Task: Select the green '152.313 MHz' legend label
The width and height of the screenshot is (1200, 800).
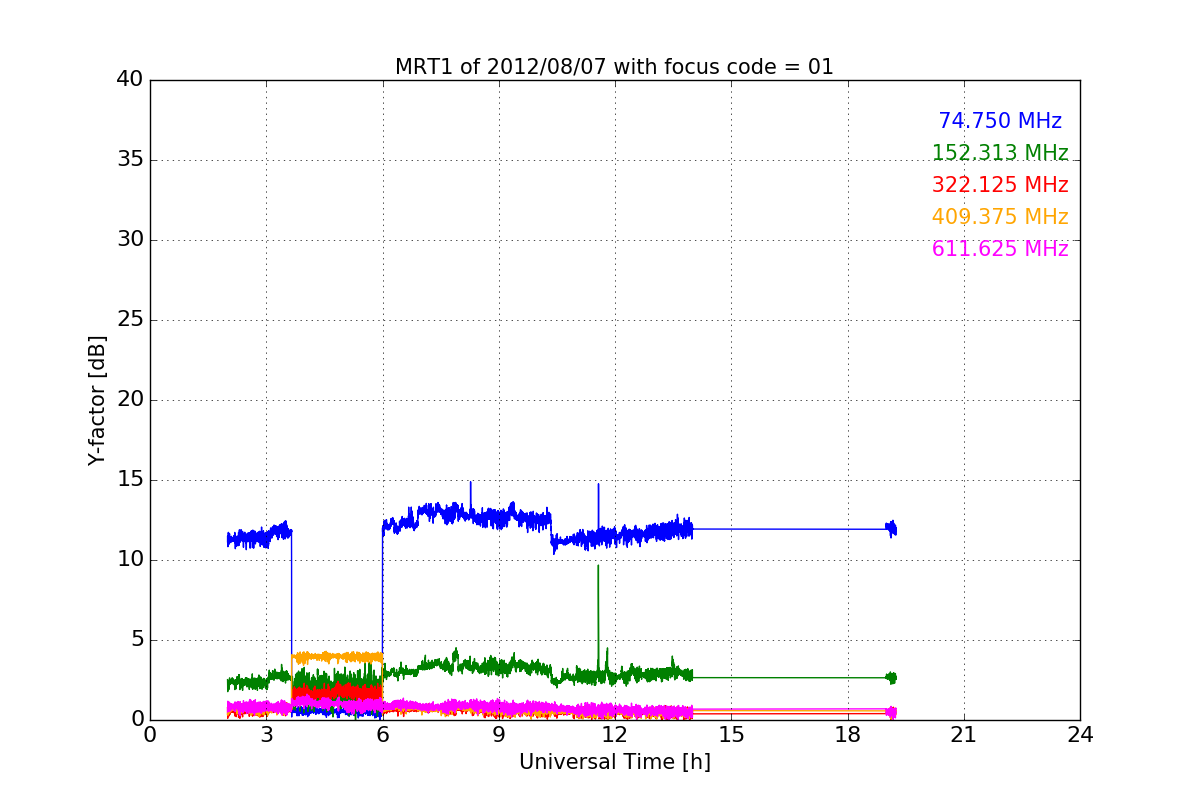Action: [x=1000, y=153]
